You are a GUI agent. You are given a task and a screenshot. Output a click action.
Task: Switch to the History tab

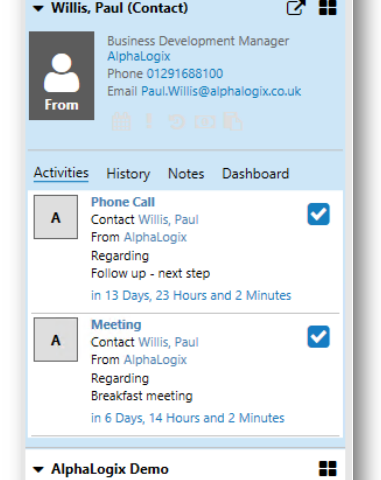[128, 174]
